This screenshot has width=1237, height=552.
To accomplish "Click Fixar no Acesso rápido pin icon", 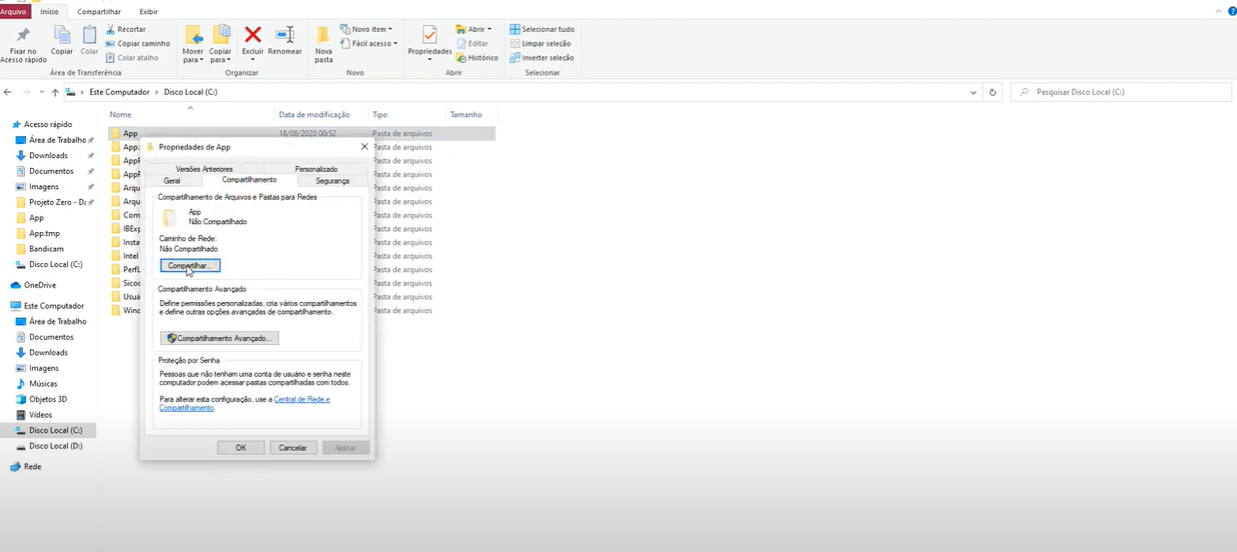I will [23, 36].
